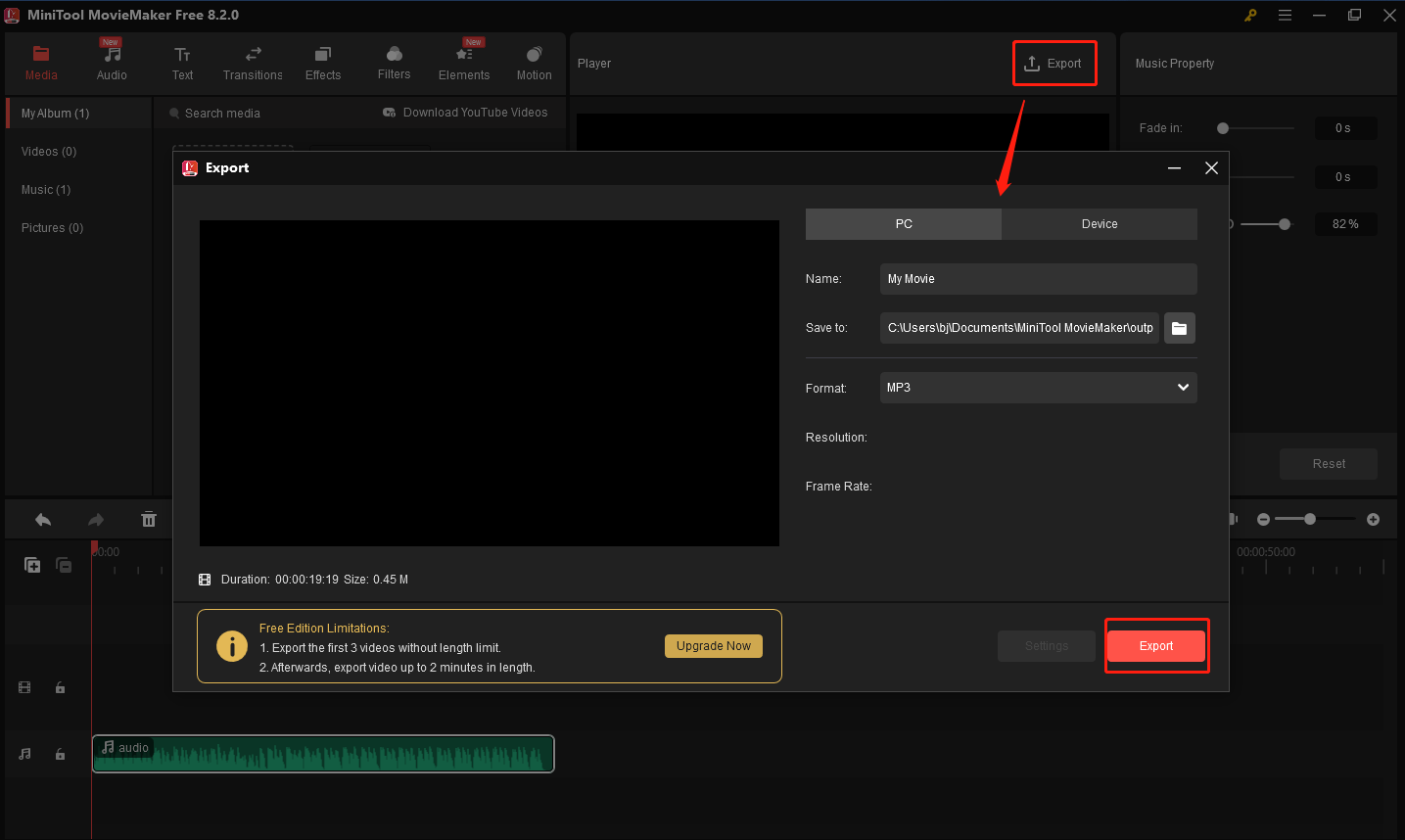Open the Elements tab
This screenshot has height=840, width=1405.
464,64
